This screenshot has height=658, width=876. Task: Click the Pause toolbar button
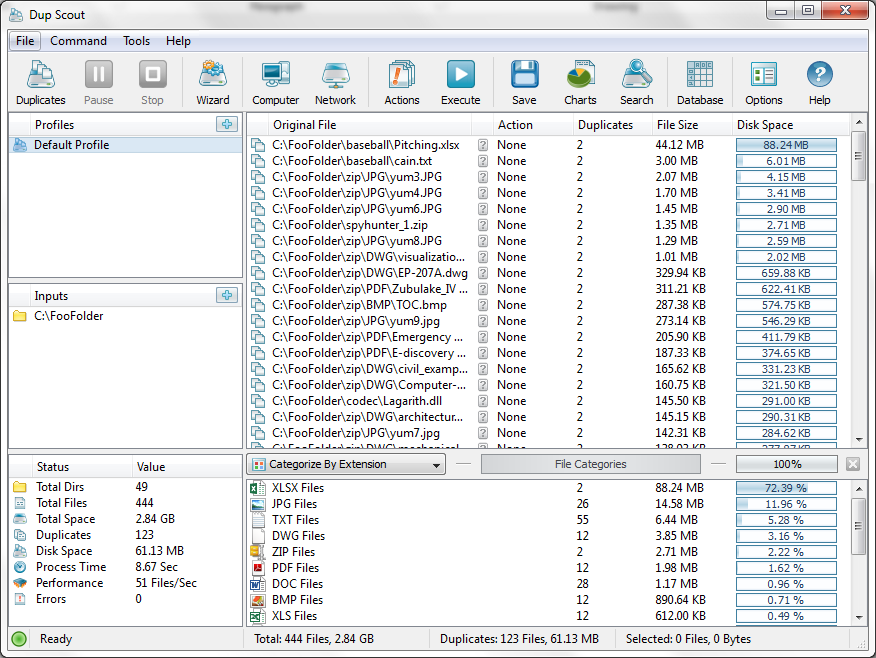99,83
